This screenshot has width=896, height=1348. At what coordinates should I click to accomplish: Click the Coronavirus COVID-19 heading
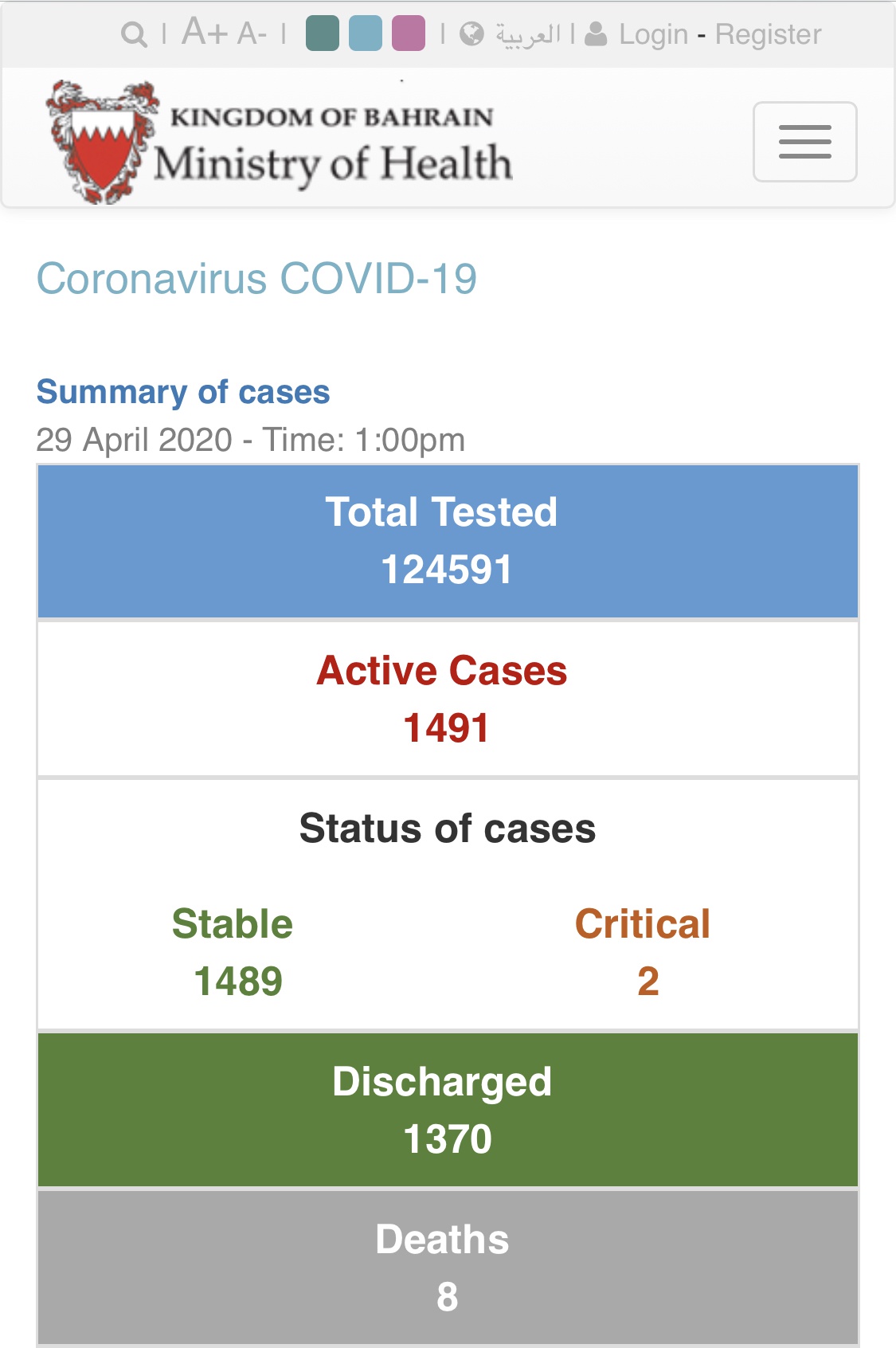click(x=256, y=279)
